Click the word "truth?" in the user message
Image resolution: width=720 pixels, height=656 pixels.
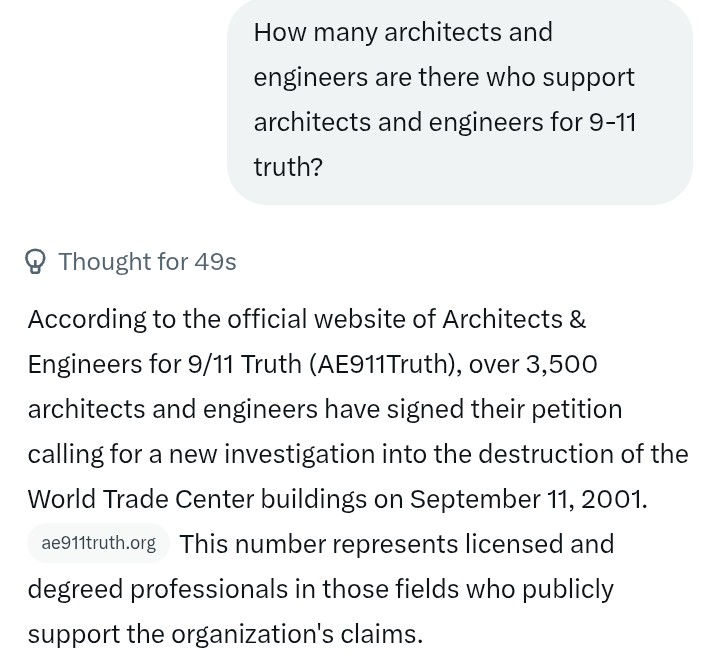point(288,167)
